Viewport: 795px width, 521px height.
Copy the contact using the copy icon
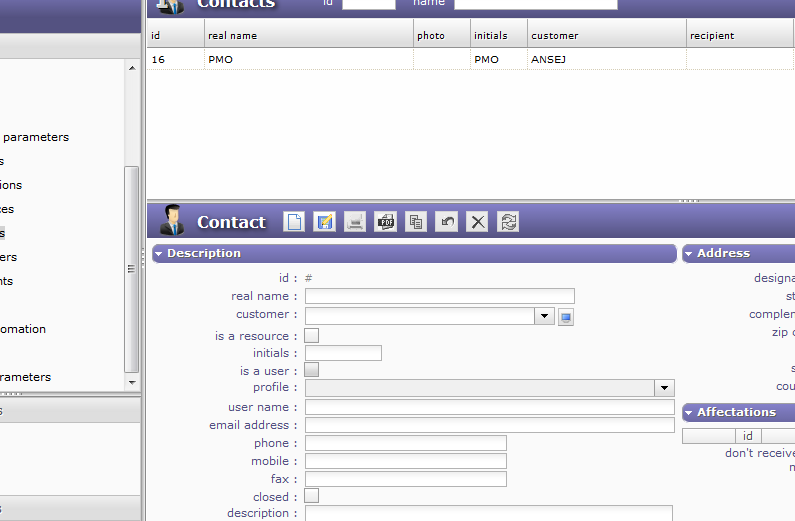pyautogui.click(x=416, y=222)
